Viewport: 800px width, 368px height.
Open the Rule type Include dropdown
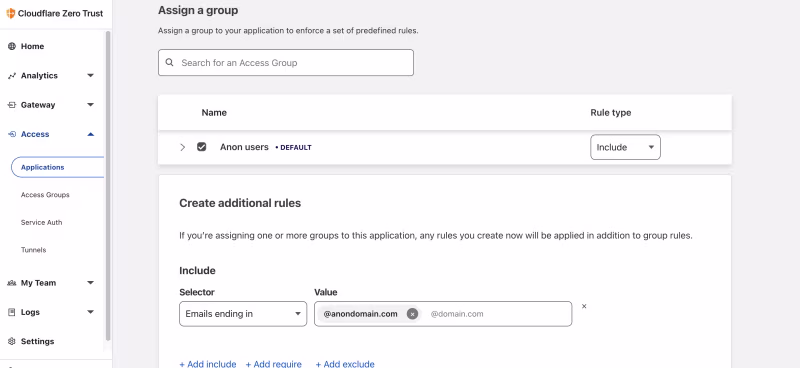point(625,147)
